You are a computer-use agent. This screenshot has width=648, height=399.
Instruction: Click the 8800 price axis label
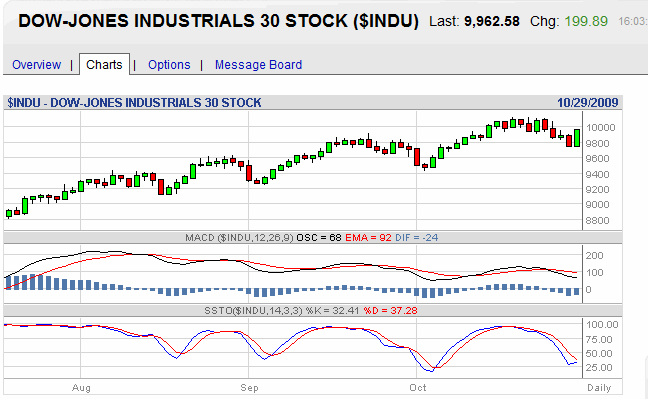pos(598,221)
